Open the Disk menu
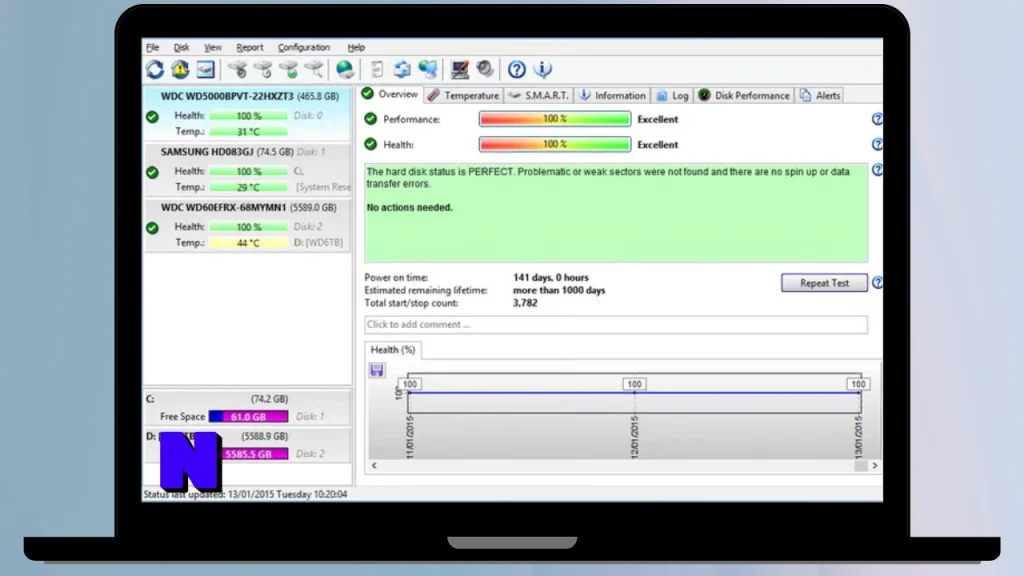1024x576 pixels. pos(181,47)
